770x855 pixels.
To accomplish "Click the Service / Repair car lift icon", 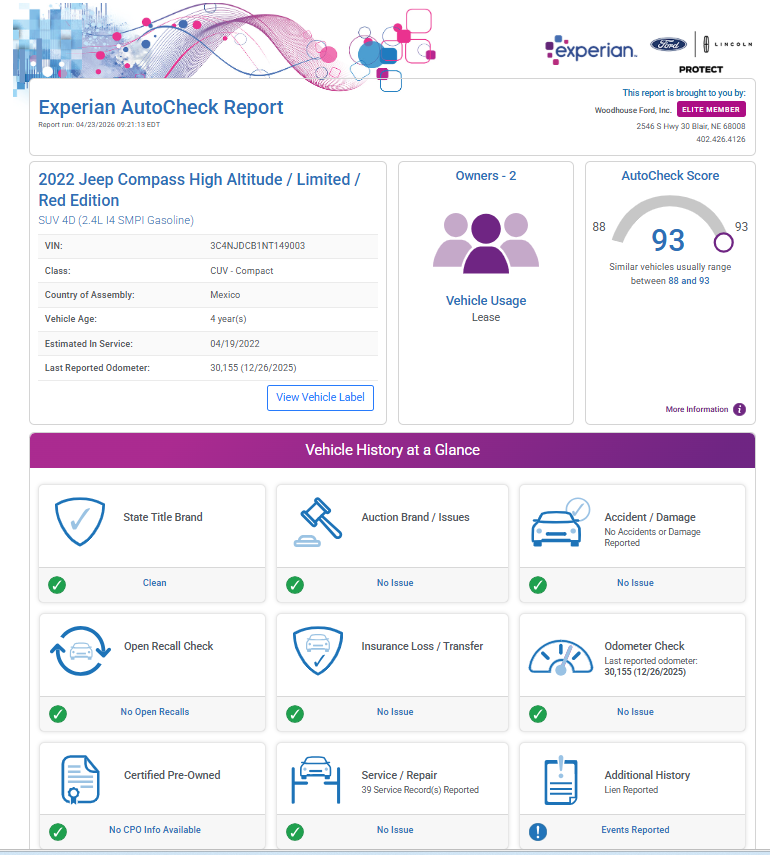I will (316, 780).
